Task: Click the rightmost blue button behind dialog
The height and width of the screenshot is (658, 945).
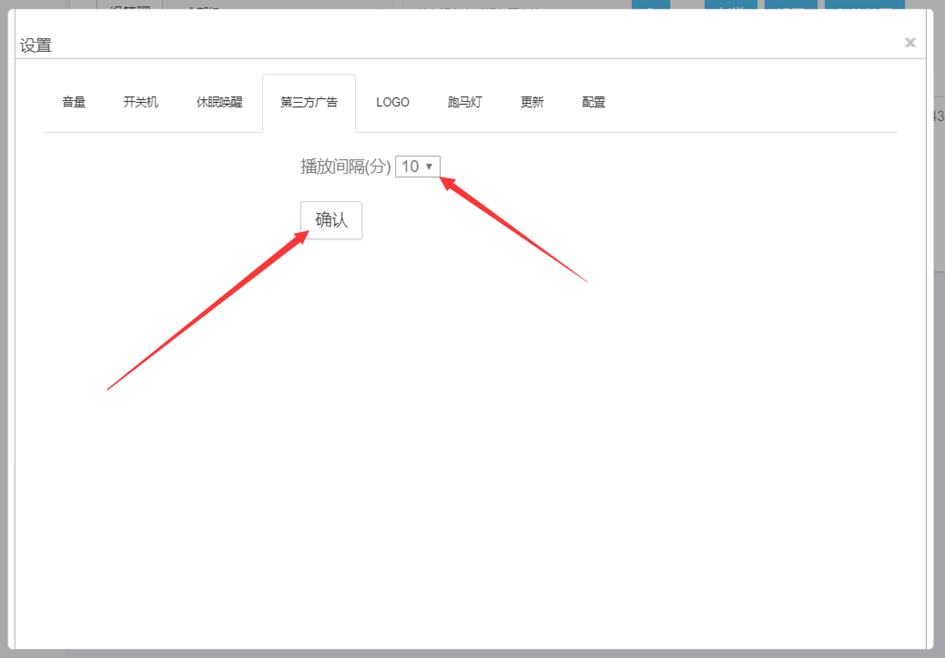Action: (x=863, y=4)
